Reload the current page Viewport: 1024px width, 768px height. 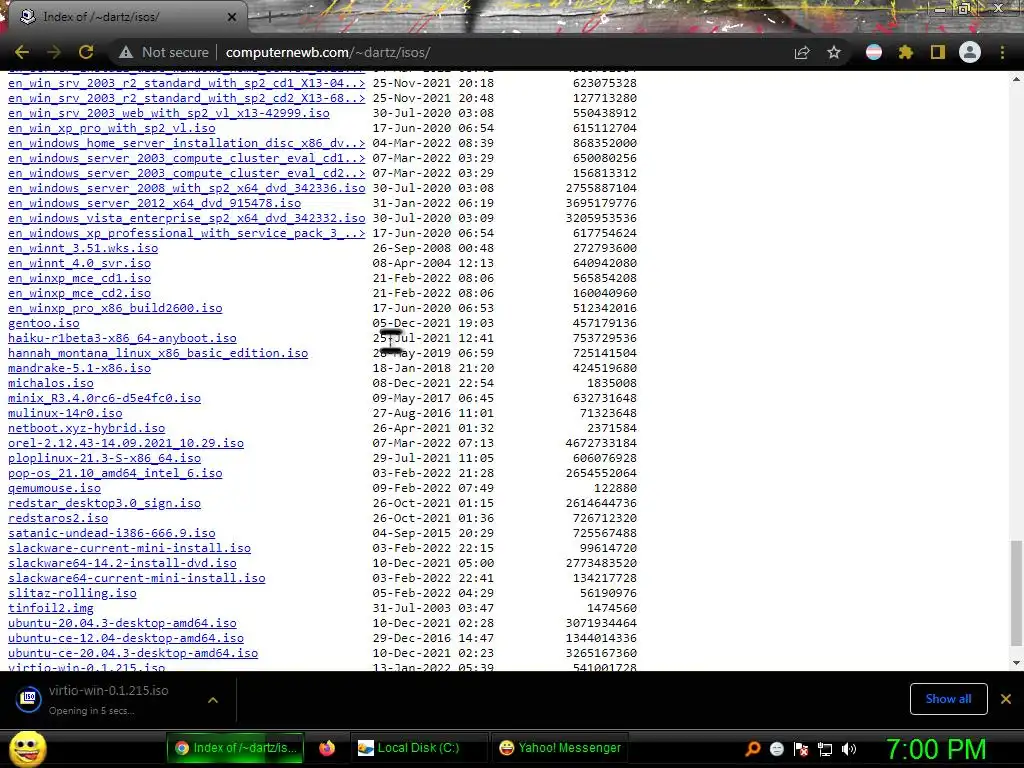[86, 52]
